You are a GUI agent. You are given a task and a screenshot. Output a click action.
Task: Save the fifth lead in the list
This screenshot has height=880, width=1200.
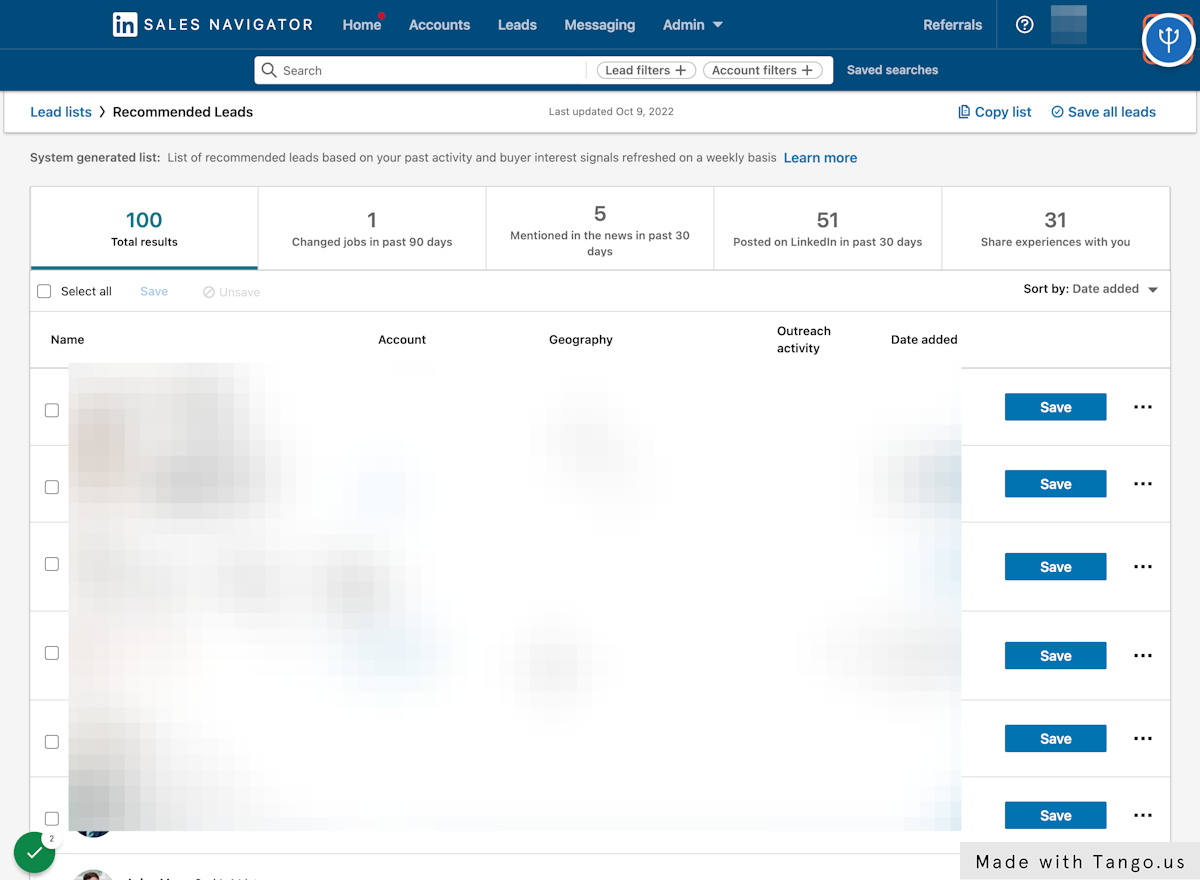[1056, 739]
